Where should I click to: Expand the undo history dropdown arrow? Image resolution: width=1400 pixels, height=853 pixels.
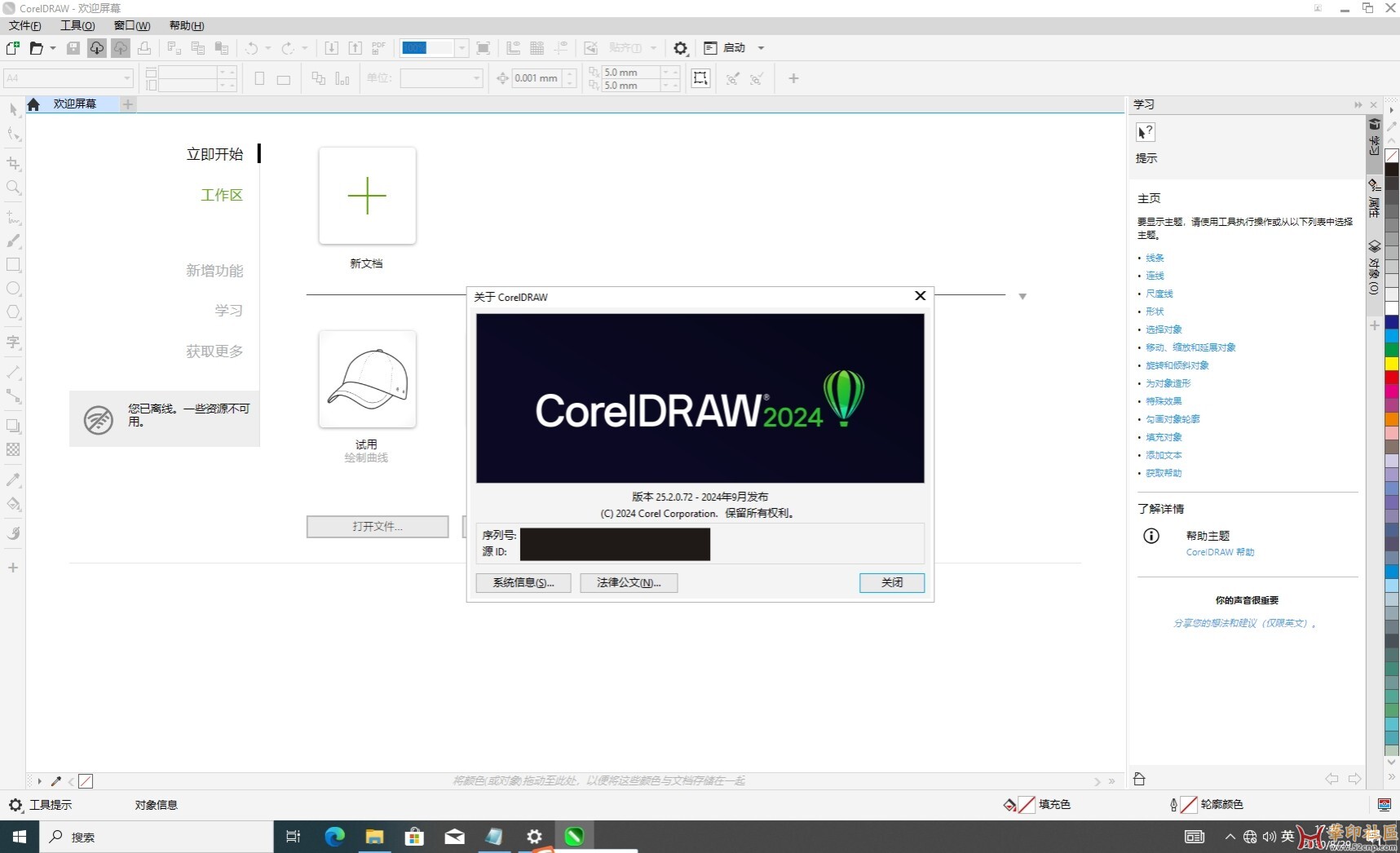(x=268, y=48)
